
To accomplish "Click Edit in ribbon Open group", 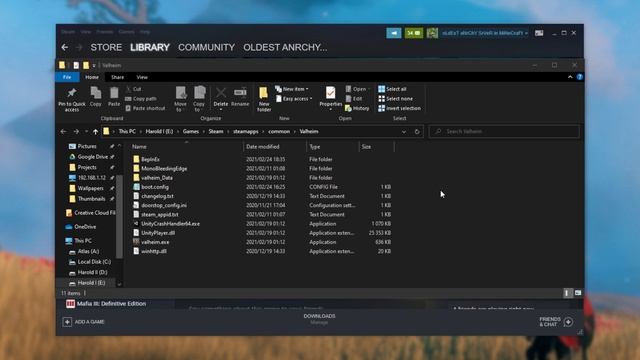I will tap(354, 99).
